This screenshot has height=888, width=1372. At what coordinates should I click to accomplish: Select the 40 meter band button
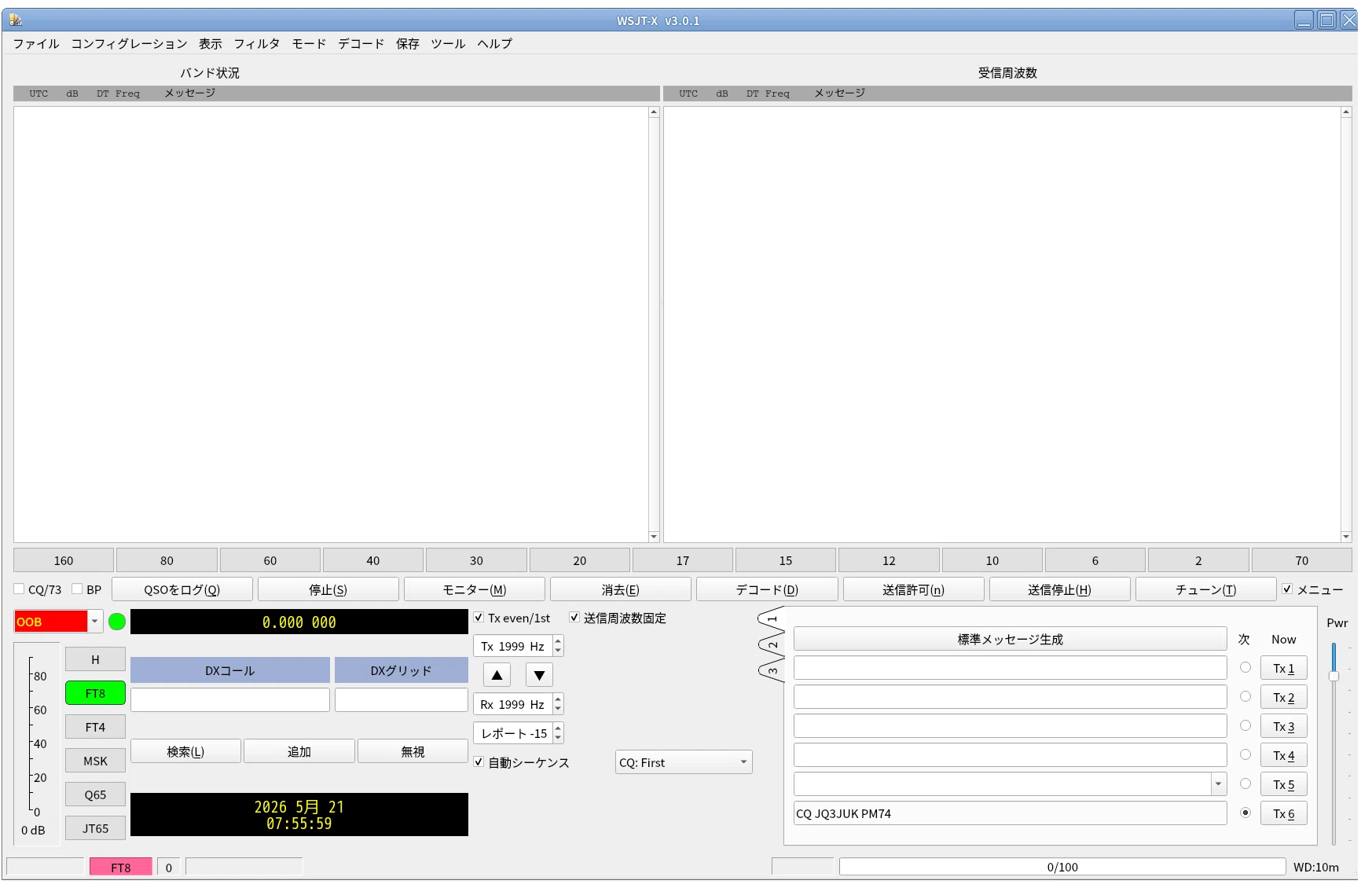point(373,560)
